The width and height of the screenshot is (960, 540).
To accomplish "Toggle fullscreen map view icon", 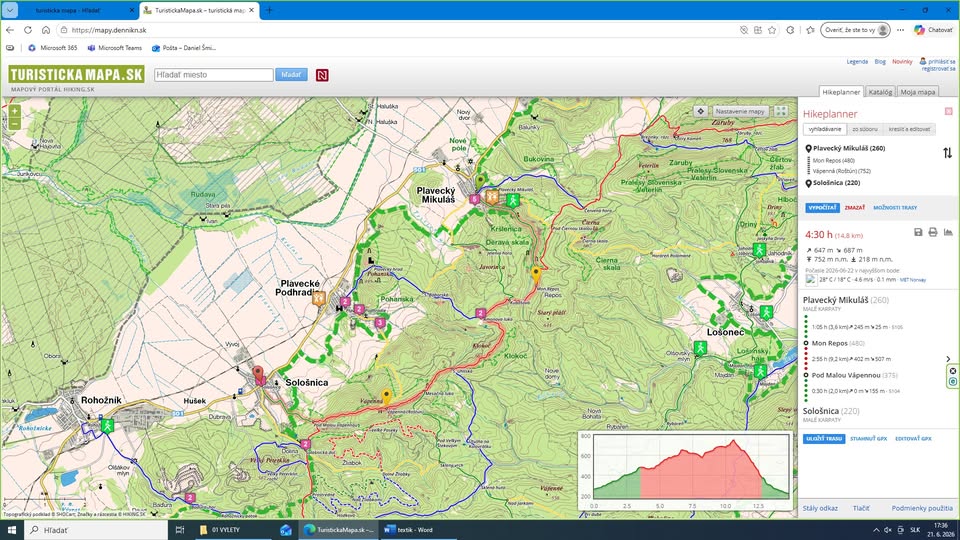I will 781,111.
